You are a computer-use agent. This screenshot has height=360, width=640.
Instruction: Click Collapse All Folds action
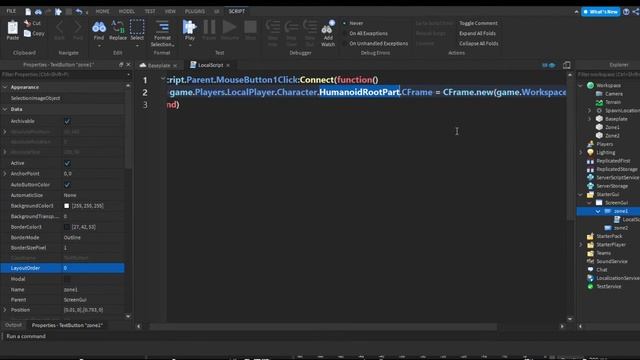pos(479,44)
